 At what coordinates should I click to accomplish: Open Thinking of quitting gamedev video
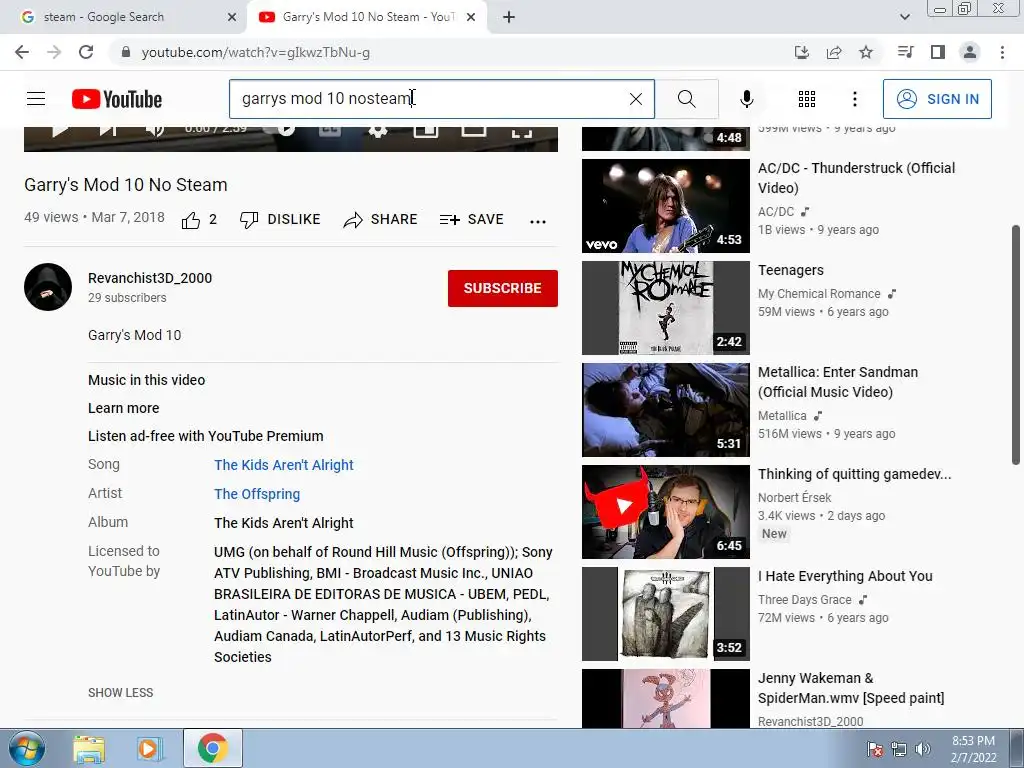click(x=854, y=474)
